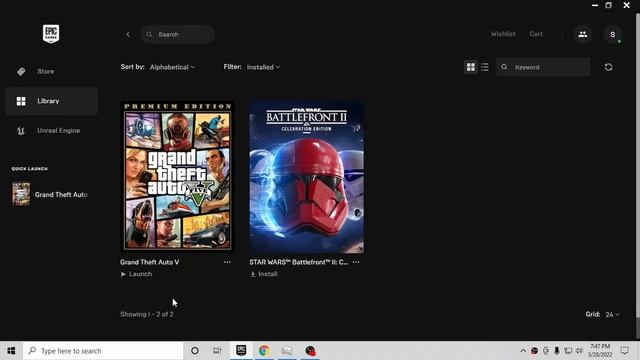
Task: Open Task View on taskbar
Action: pos(217,351)
